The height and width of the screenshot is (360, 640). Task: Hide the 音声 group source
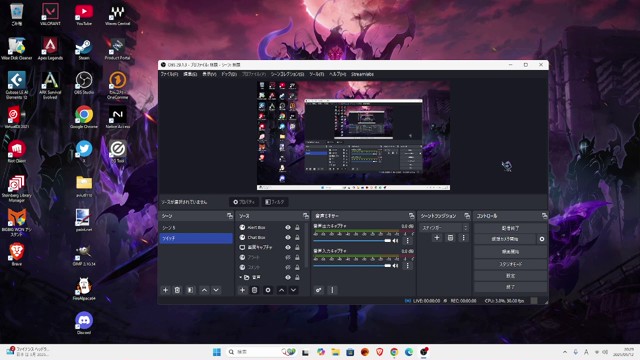tap(288, 277)
